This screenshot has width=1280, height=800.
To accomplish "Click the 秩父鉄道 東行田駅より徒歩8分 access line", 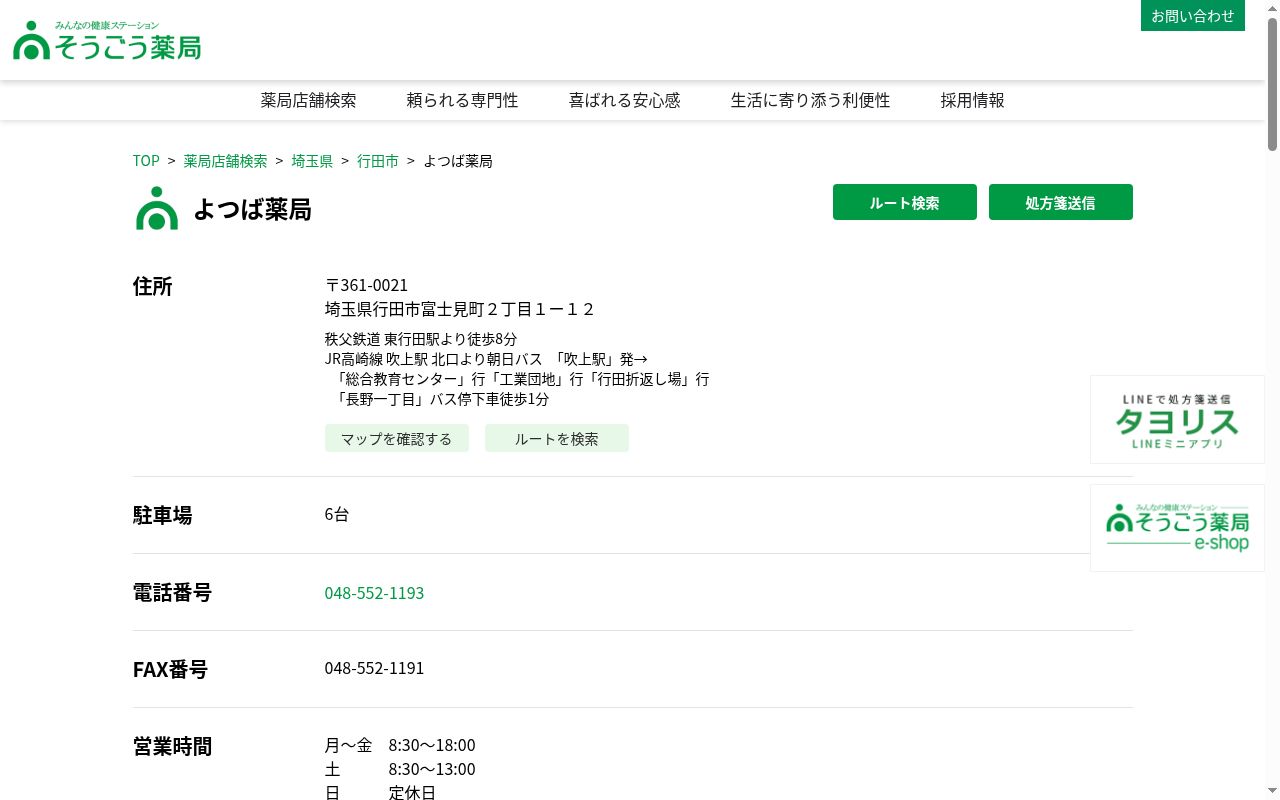I will coord(421,339).
